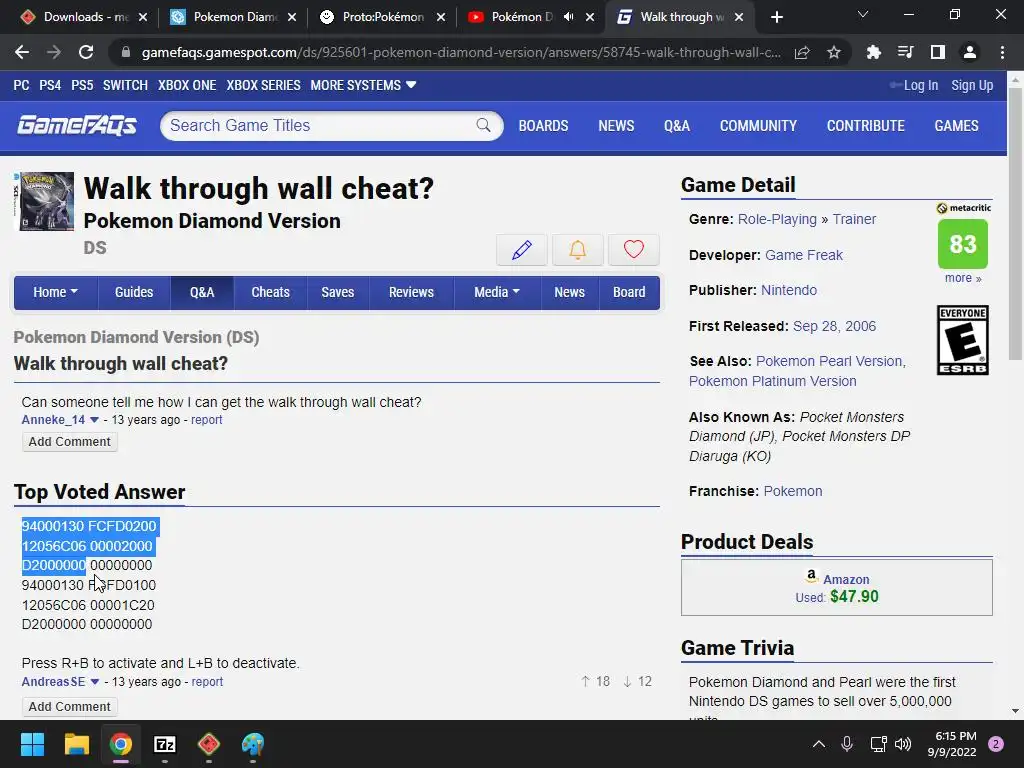Open the Pokemon Platinum Version link
This screenshot has height=768, width=1024.
(x=773, y=381)
